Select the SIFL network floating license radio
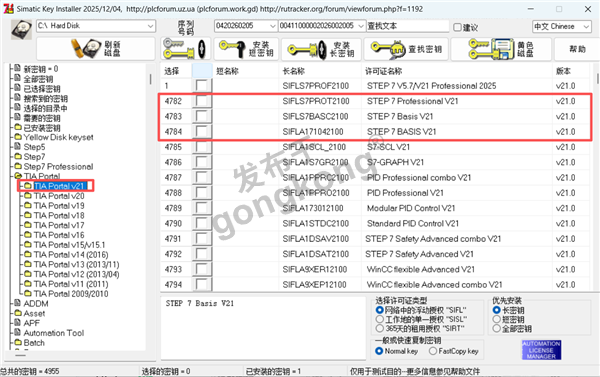 (380, 310)
